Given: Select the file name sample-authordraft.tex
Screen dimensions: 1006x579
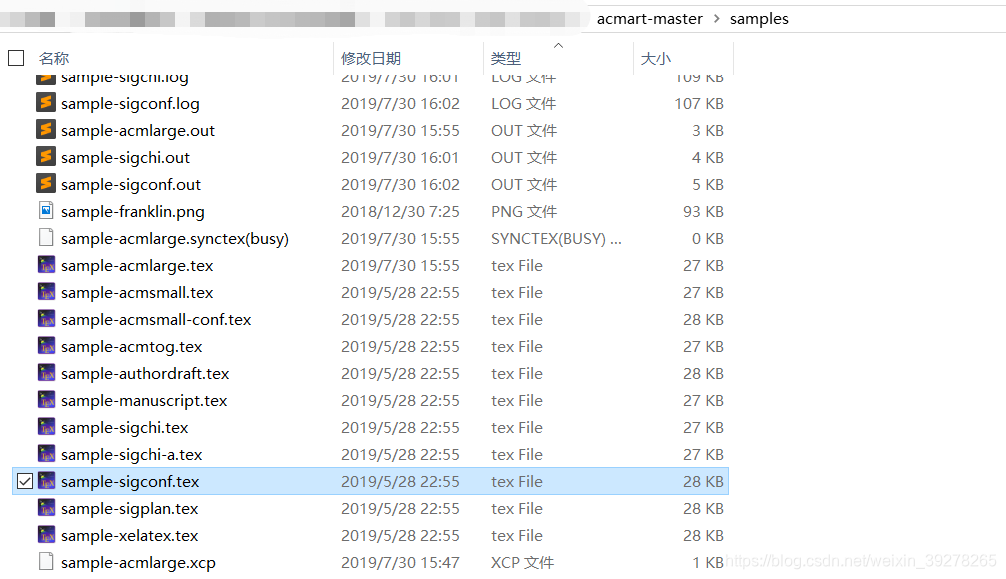Looking at the screenshot, I should pyautogui.click(x=145, y=373).
